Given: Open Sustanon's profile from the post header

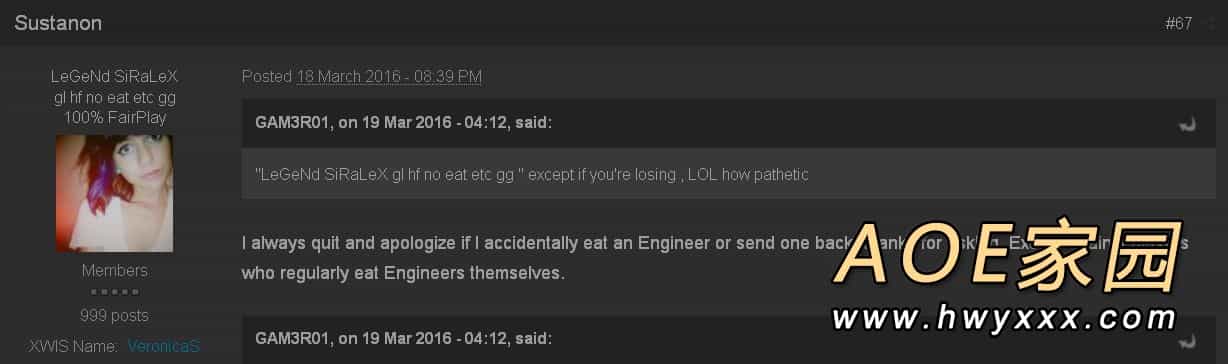Looking at the screenshot, I should coord(58,23).
